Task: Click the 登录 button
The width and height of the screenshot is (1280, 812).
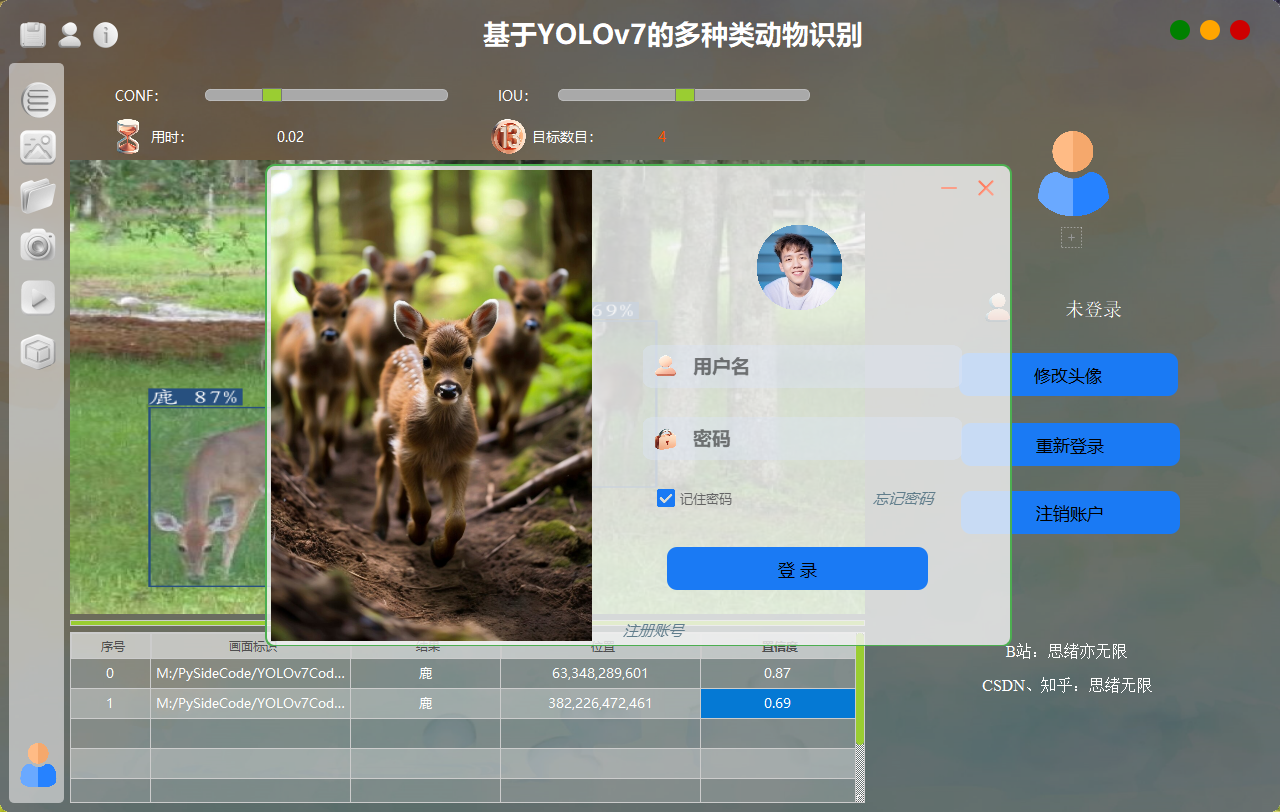Action: 797,568
